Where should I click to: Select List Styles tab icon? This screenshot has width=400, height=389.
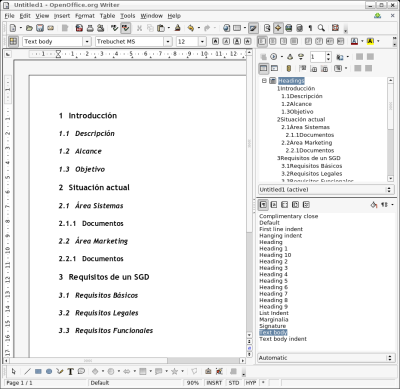click(306, 205)
